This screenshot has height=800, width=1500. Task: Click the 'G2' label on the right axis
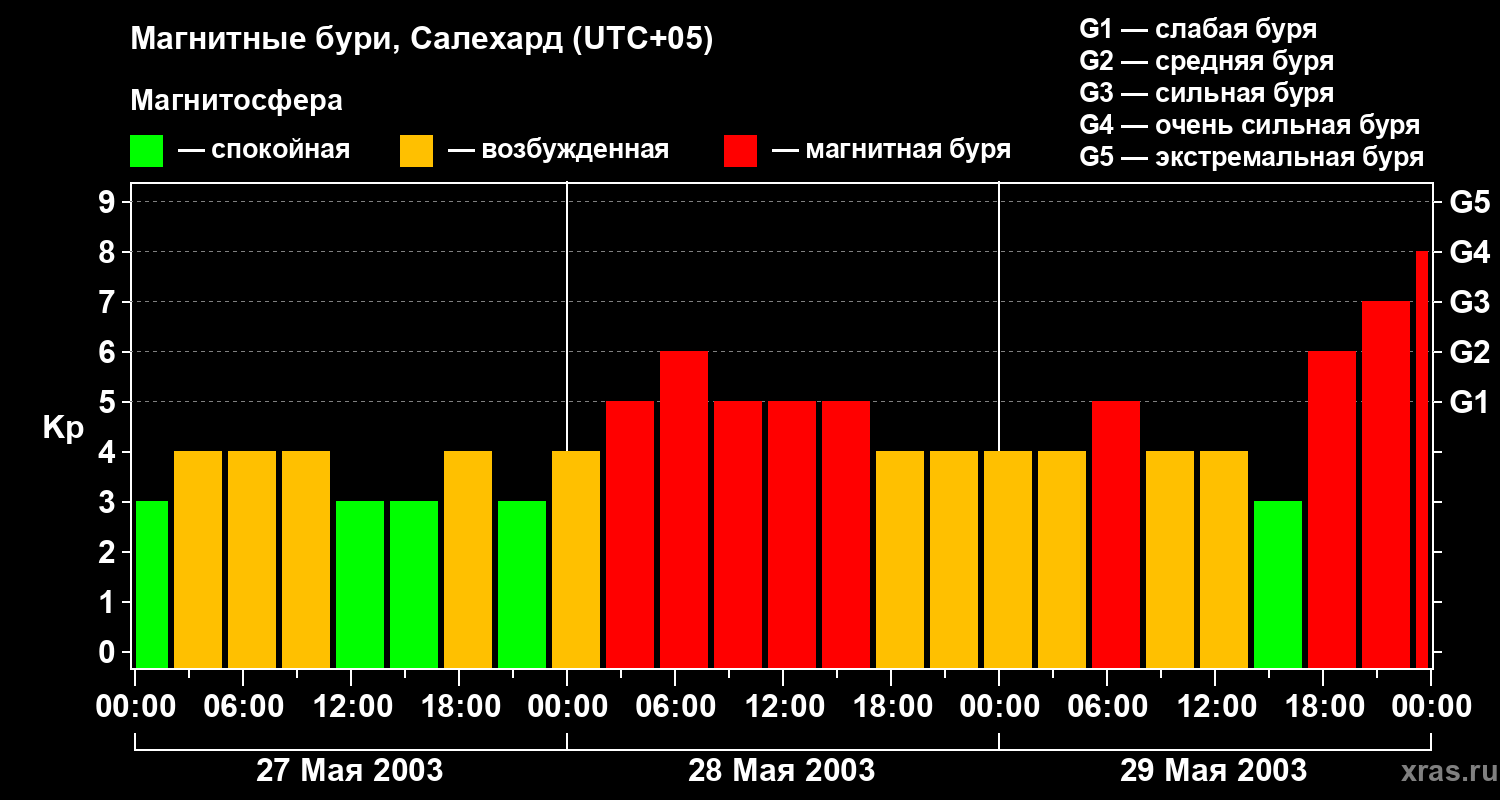coord(1469,352)
